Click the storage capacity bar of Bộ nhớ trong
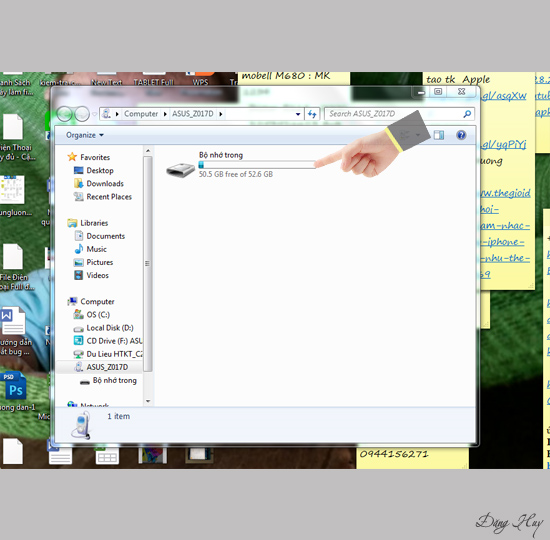Viewport: 550px width, 540px height. tap(257, 165)
